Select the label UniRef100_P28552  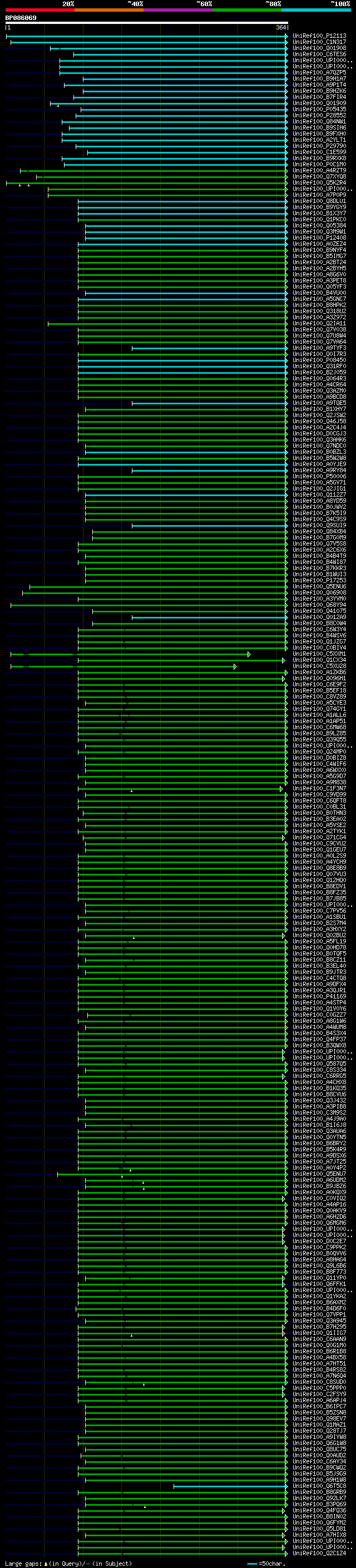(x=319, y=116)
